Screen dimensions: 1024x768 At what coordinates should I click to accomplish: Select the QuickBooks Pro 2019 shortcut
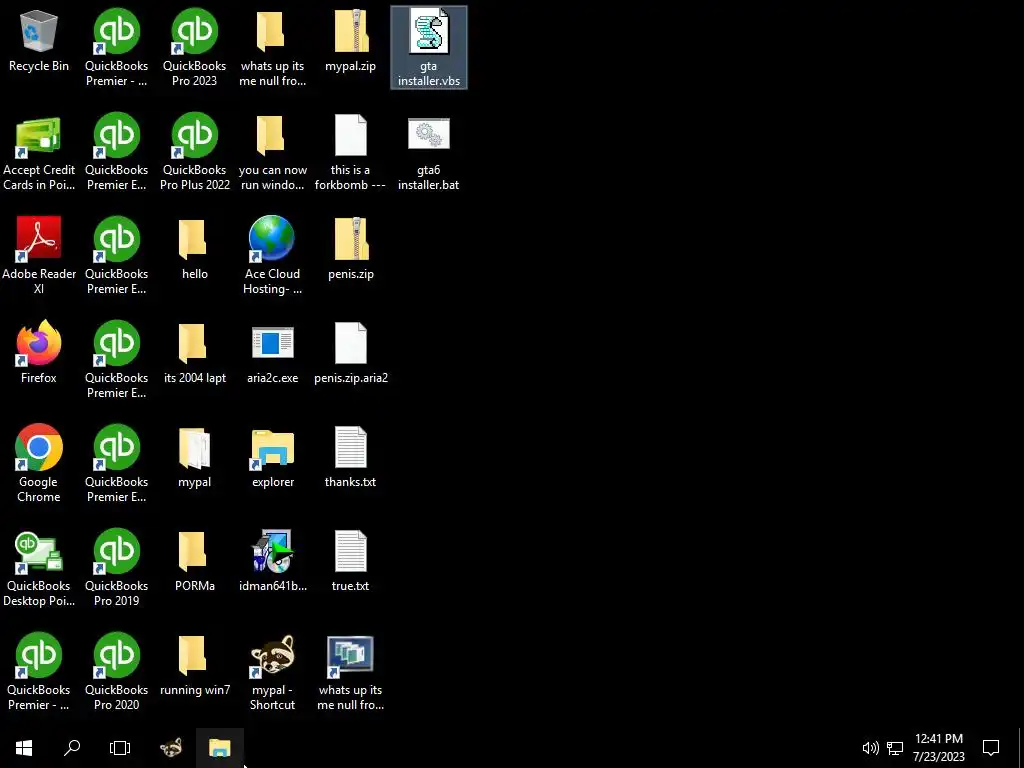click(x=116, y=568)
